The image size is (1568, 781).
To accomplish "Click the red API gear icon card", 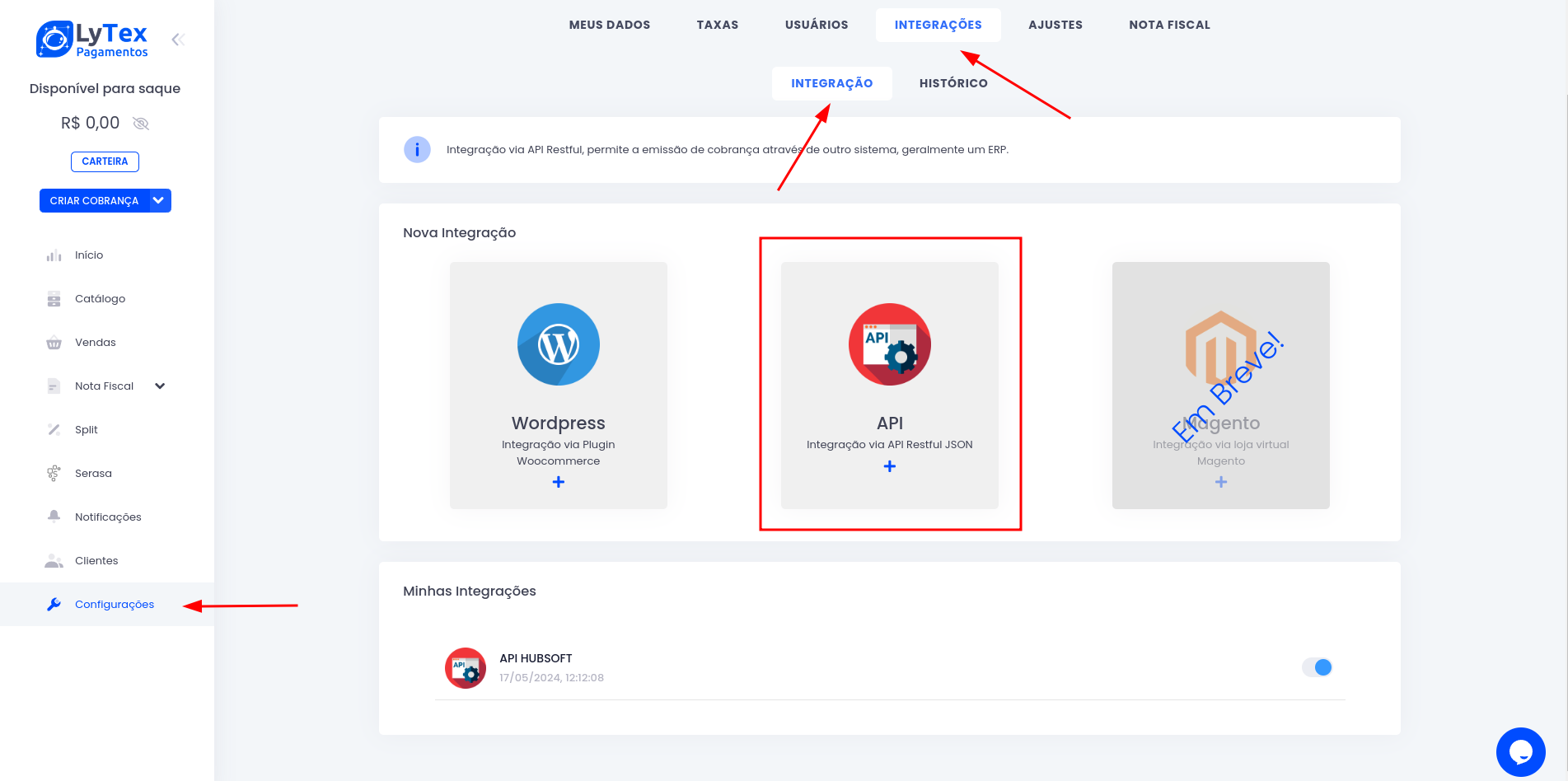I will tap(890, 344).
